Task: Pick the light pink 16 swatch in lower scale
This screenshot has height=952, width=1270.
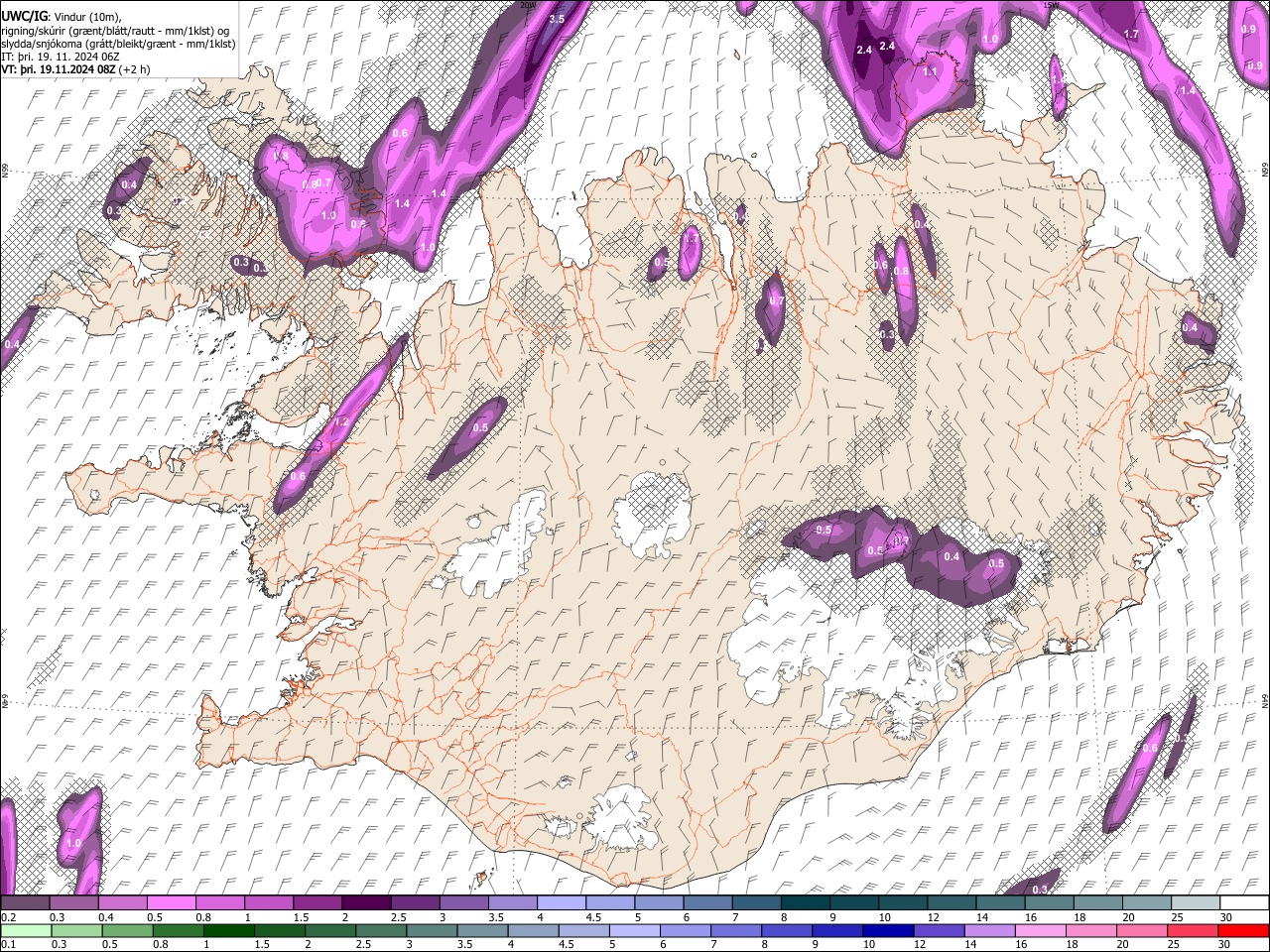Action: [1041, 930]
